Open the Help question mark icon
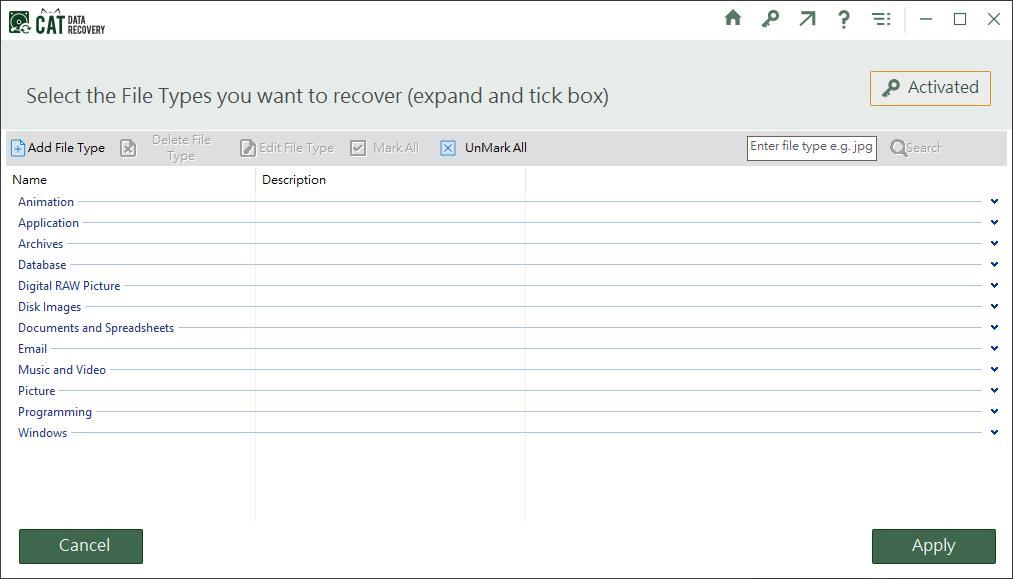Viewport: 1013px width, 579px height. tap(844, 18)
